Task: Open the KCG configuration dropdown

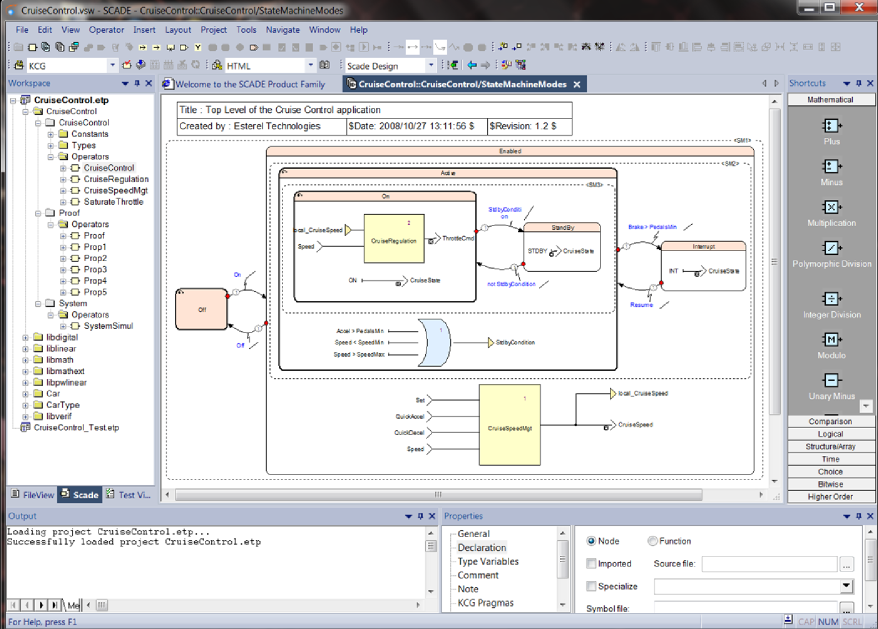Action: (111, 66)
